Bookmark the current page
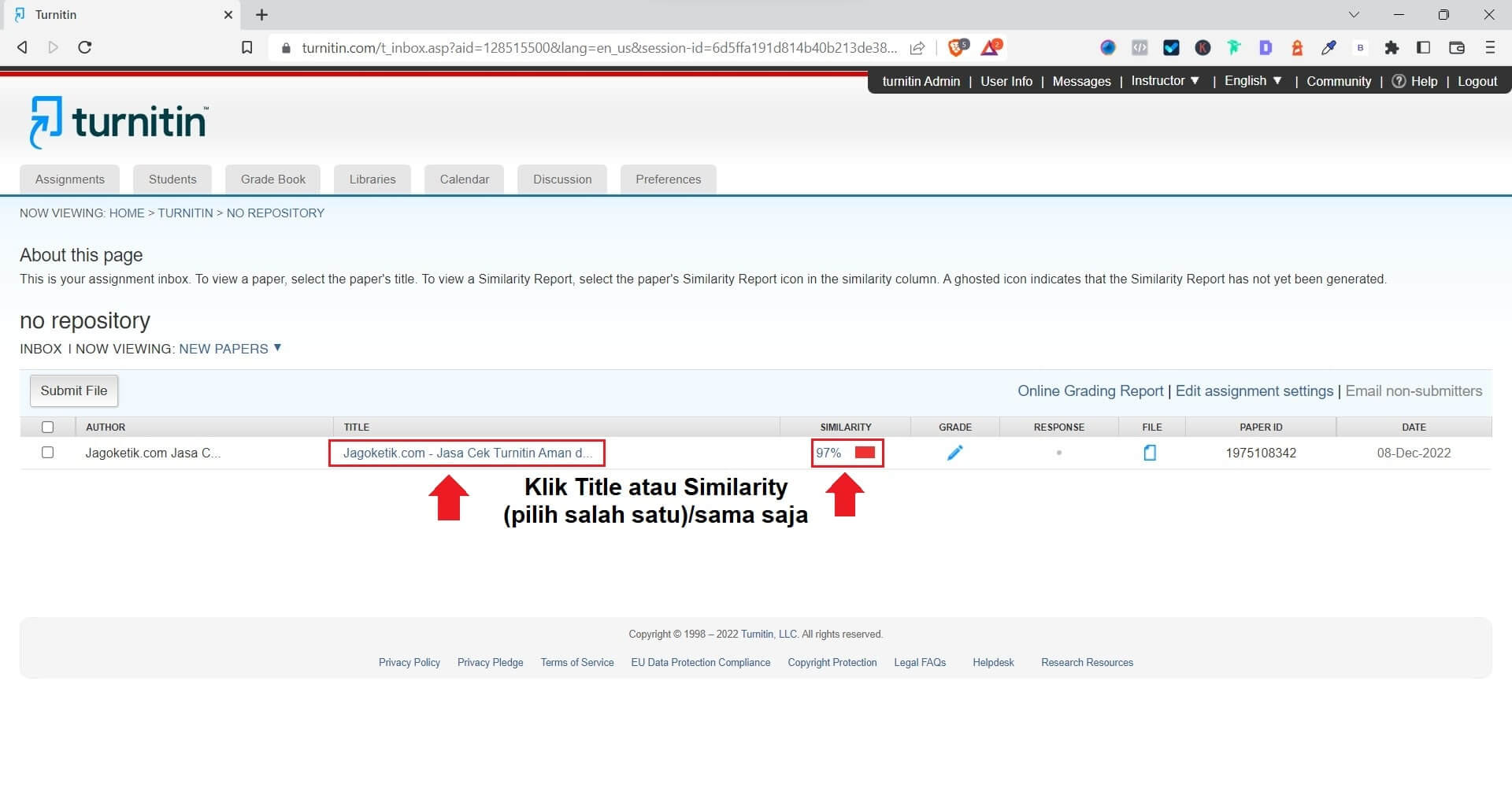 point(246,47)
